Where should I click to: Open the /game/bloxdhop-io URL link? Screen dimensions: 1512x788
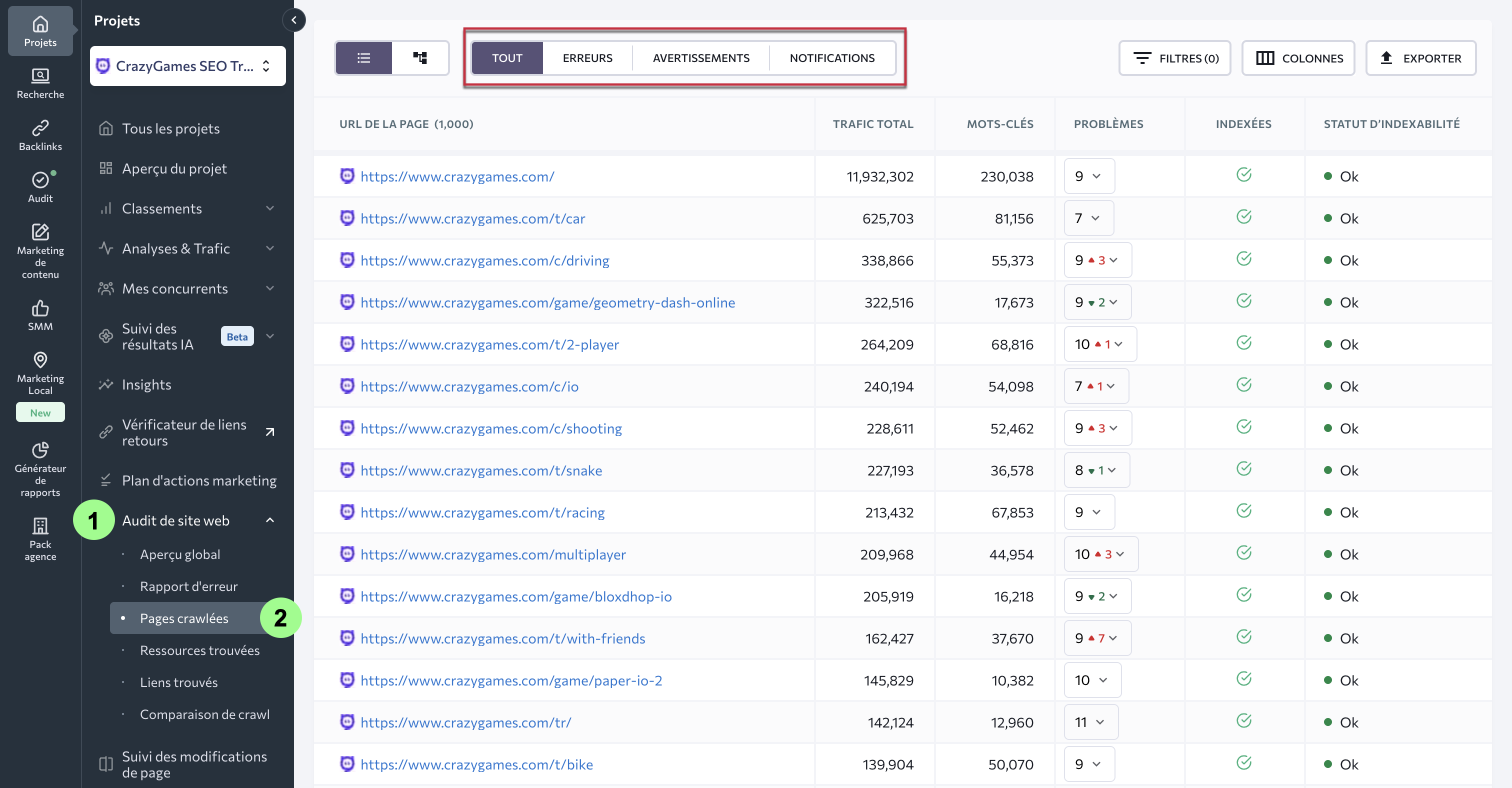pos(516,596)
